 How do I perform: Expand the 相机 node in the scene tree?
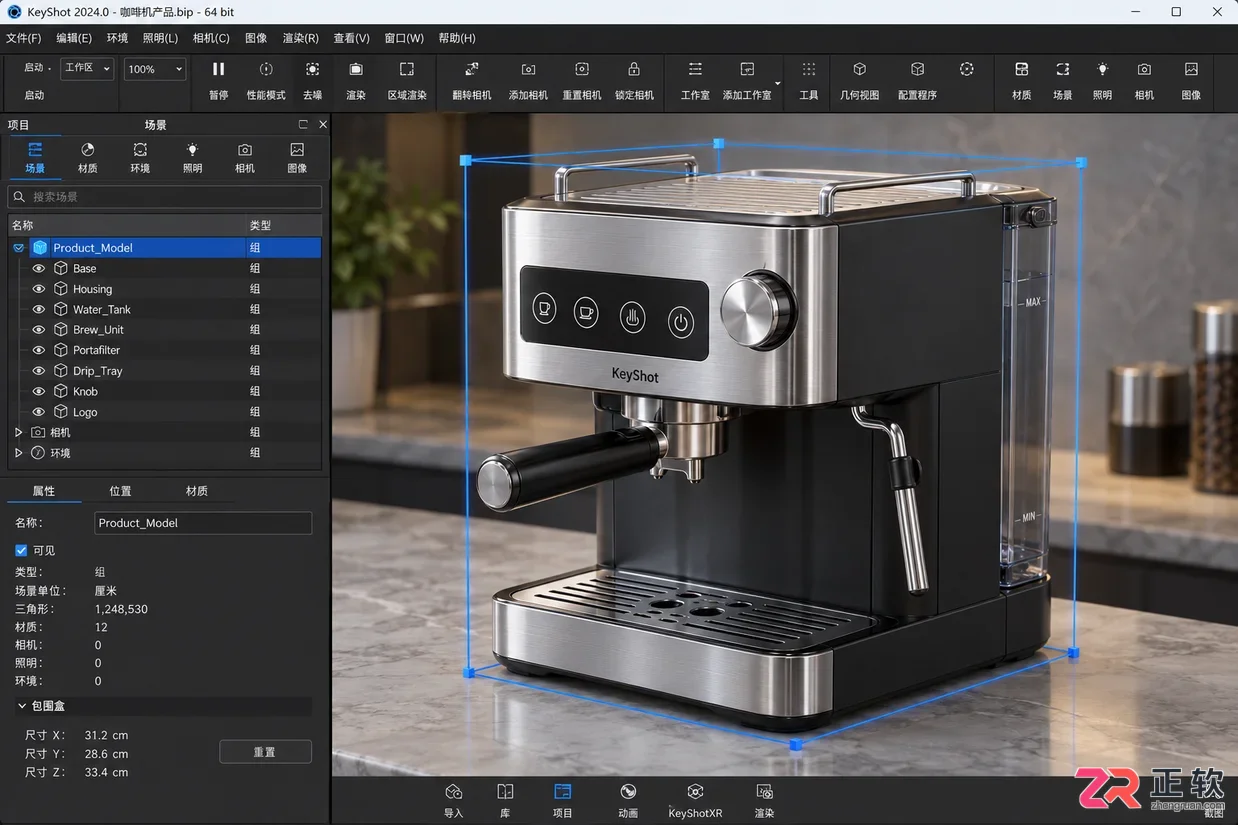[x=18, y=432]
